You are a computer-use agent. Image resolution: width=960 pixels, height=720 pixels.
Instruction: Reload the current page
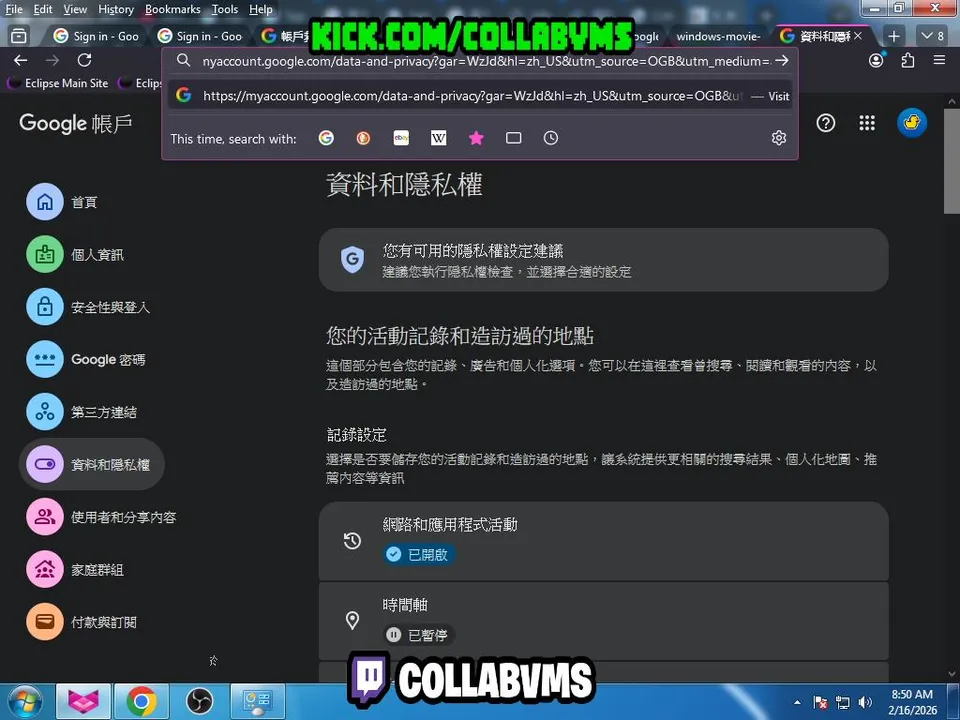(x=84, y=60)
